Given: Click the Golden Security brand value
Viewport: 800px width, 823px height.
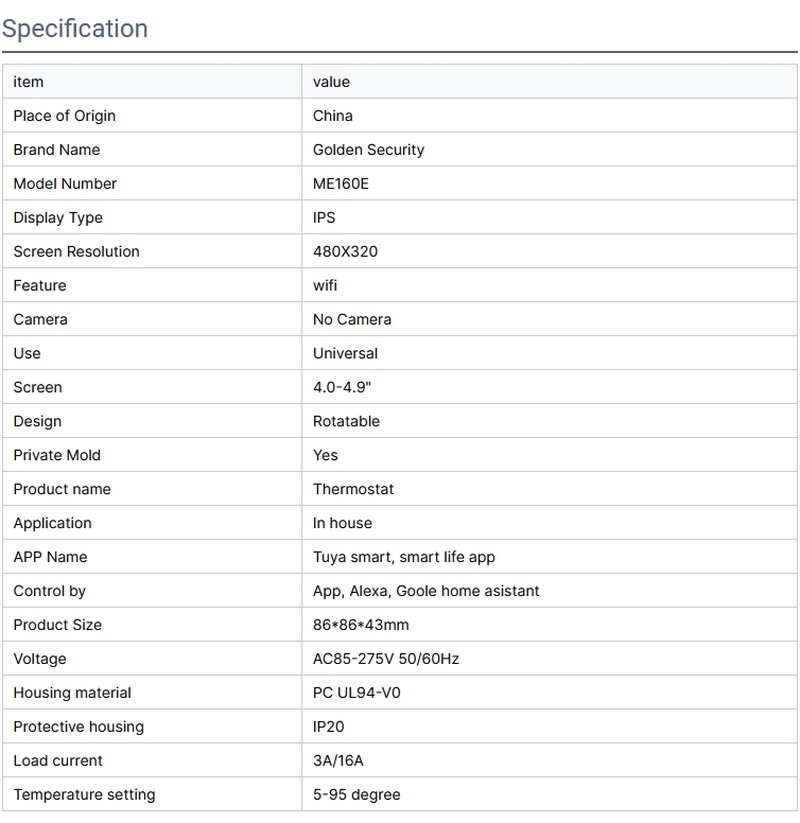Looking at the screenshot, I should 368,150.
